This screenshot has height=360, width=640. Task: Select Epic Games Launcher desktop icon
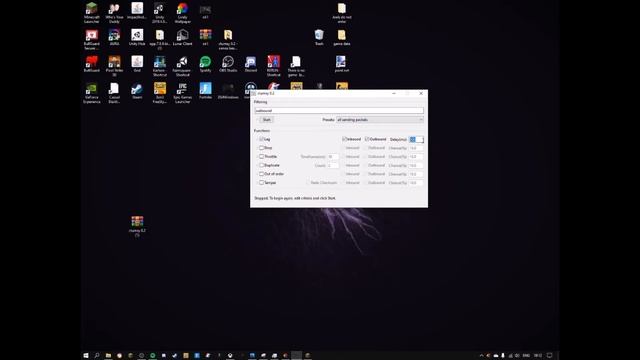[x=182, y=93]
